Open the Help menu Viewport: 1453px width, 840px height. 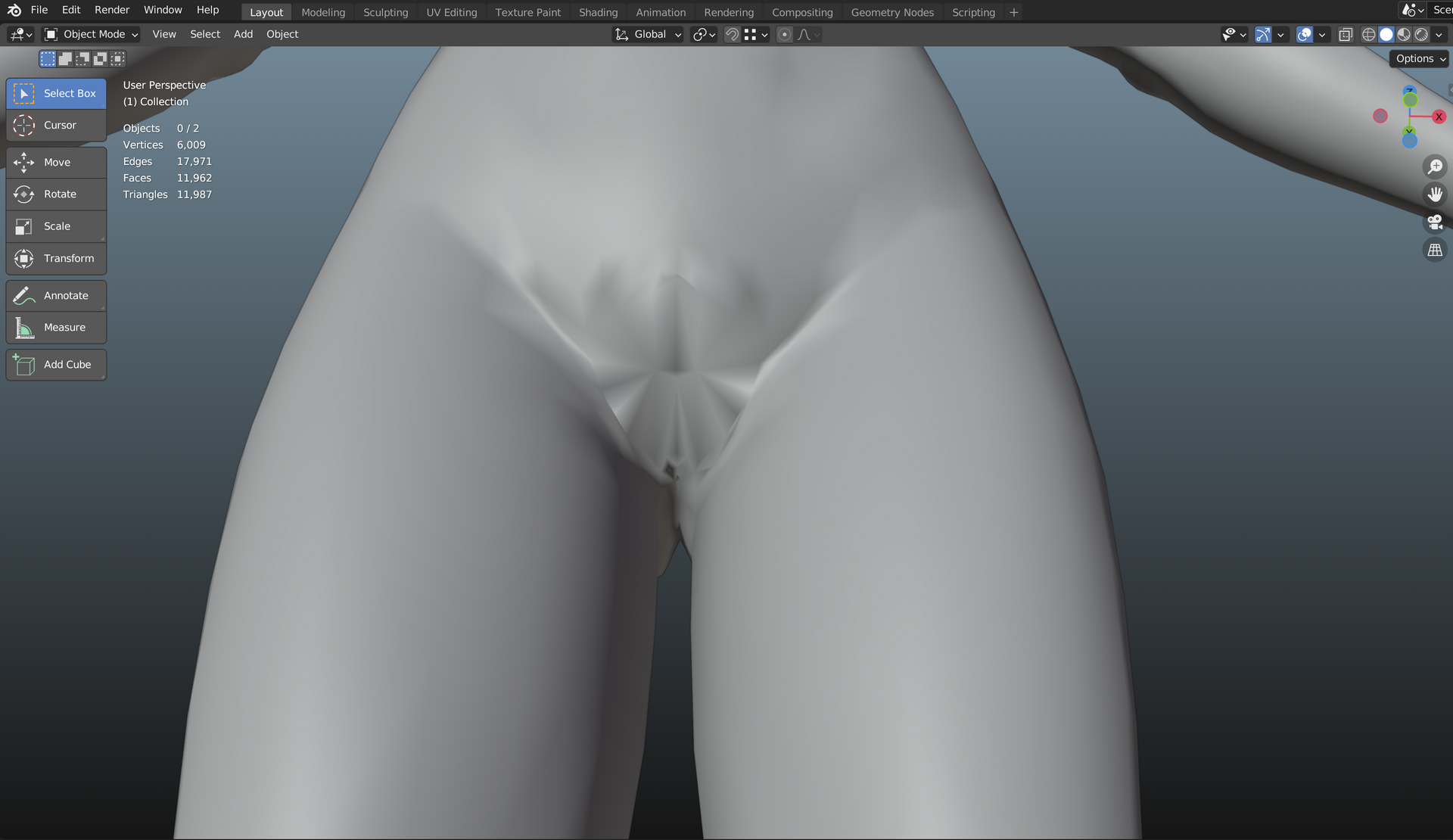207,10
